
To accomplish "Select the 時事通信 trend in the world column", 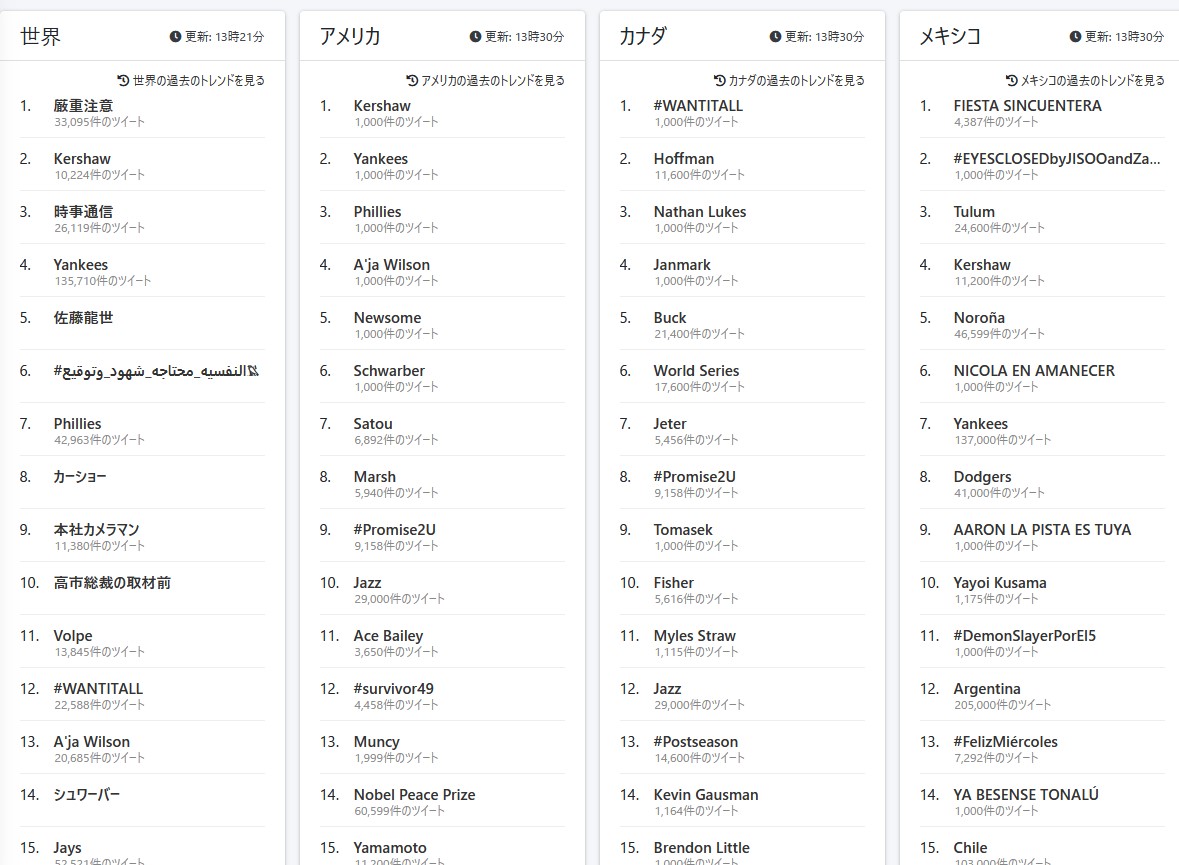I will pyautogui.click(x=83, y=211).
